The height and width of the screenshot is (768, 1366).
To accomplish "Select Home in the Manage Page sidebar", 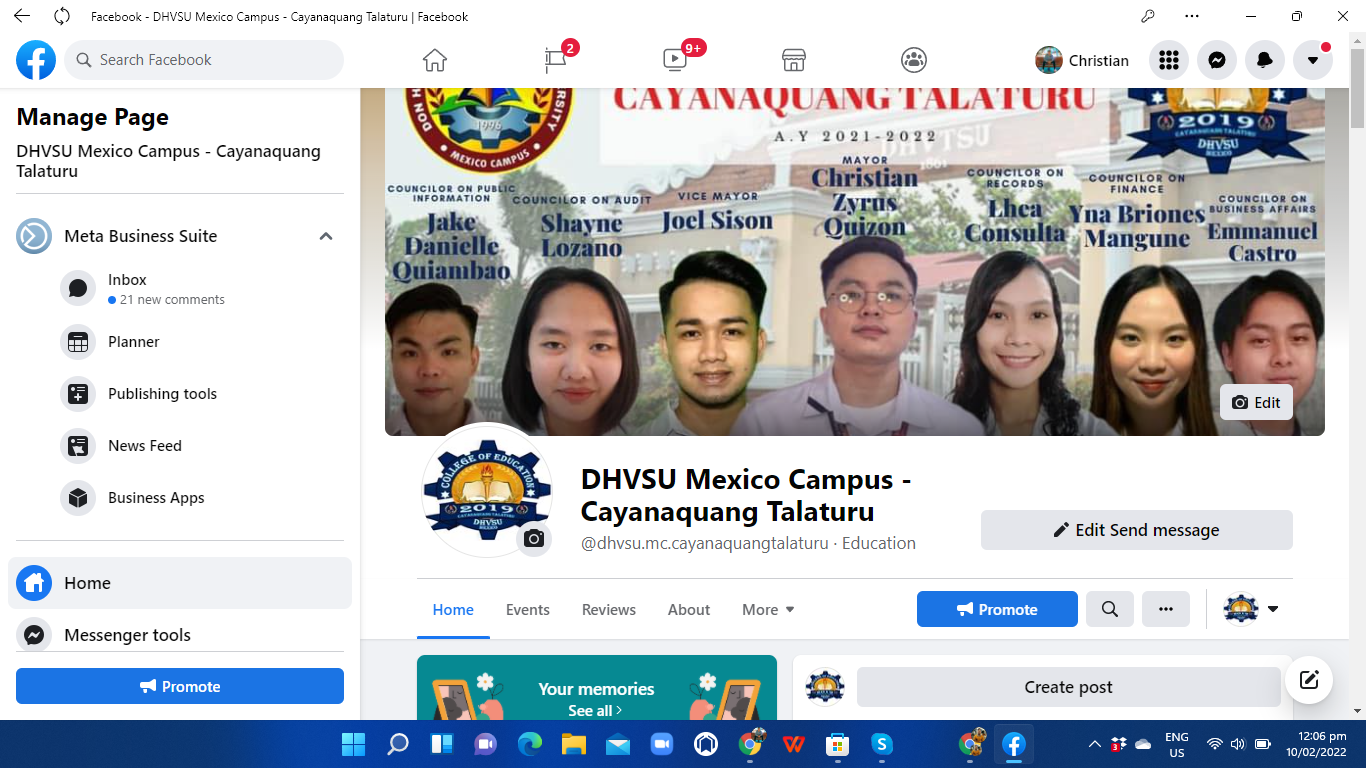I will click(x=180, y=583).
